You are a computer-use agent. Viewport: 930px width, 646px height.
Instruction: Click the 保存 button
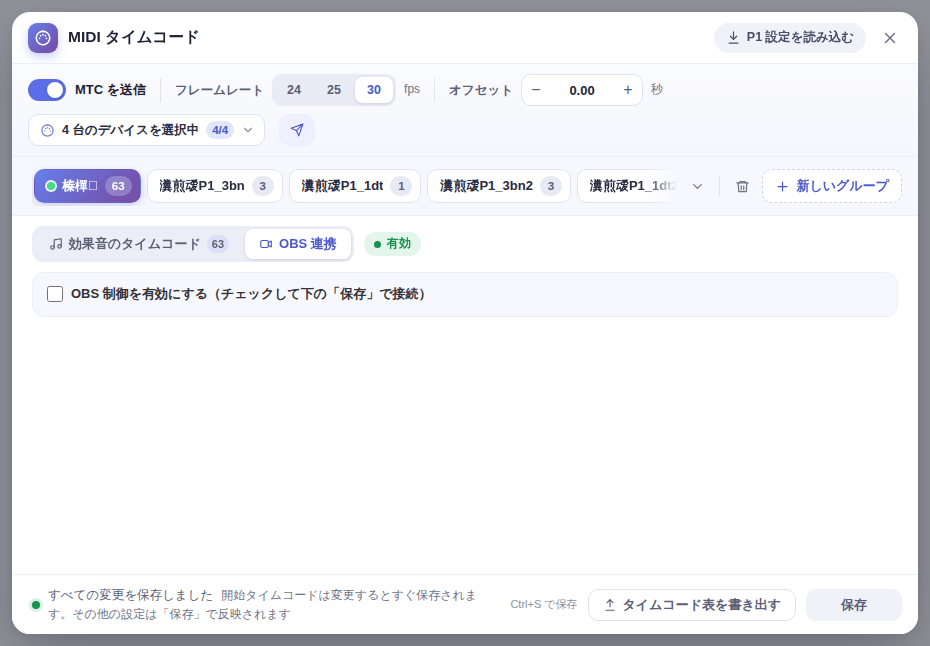[853, 605]
